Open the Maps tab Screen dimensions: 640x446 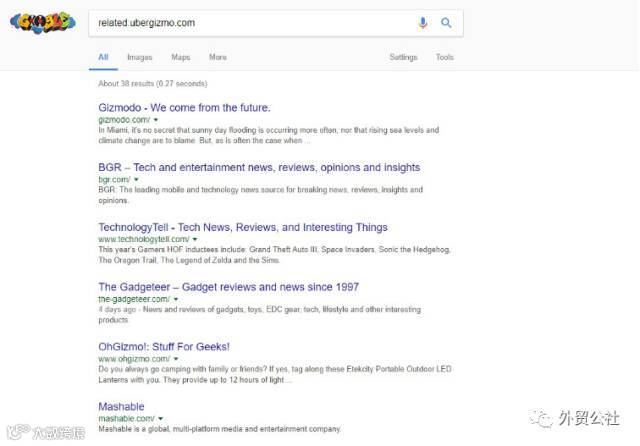[180, 57]
